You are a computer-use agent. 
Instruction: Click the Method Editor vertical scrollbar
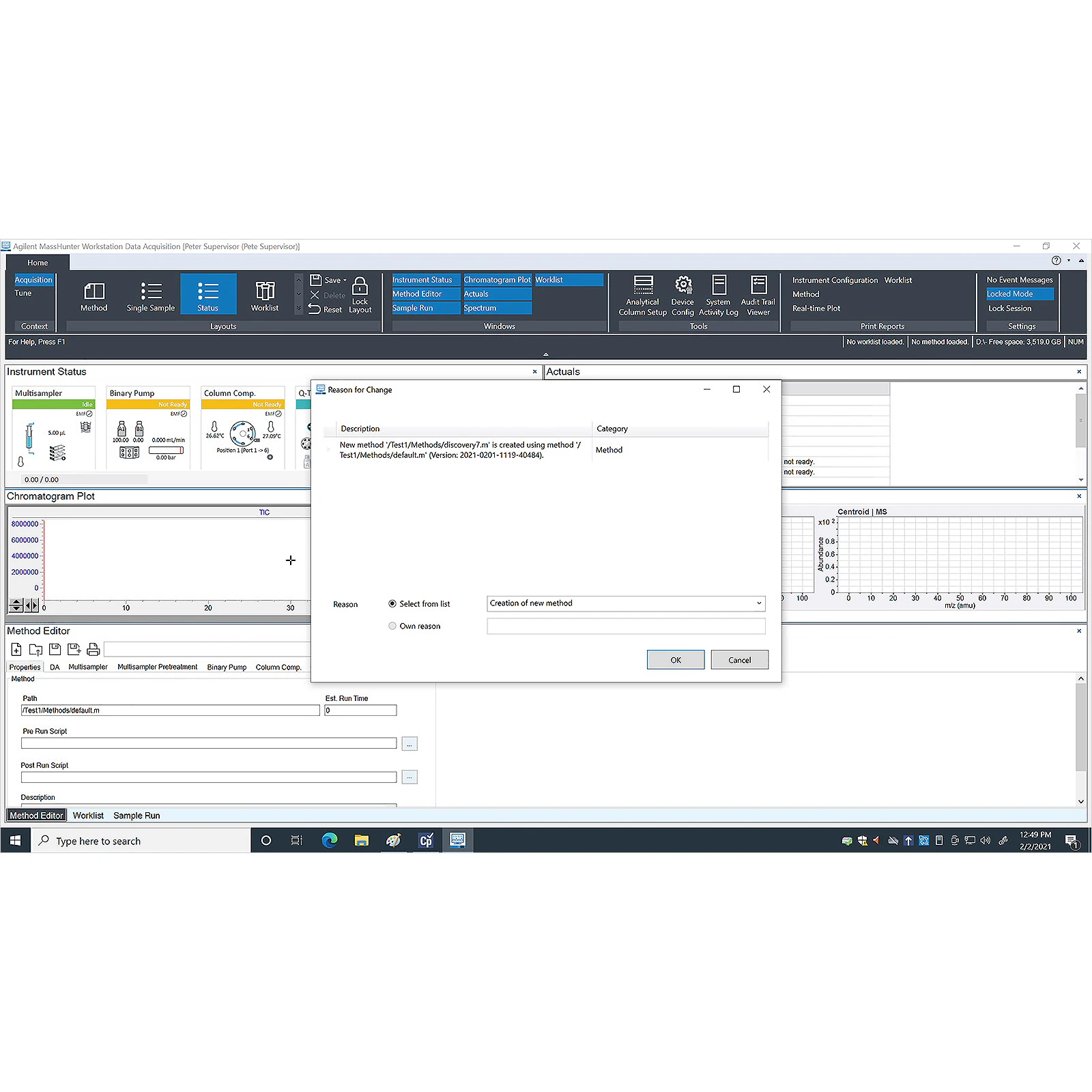1080,727
